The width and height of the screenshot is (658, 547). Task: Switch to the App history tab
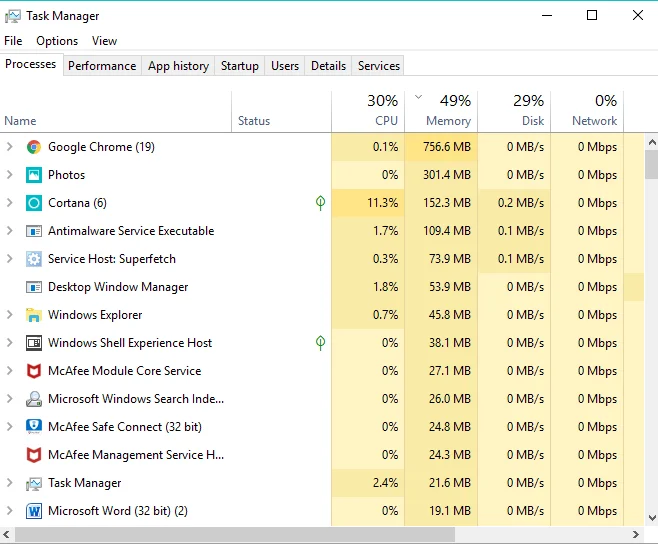tap(178, 66)
